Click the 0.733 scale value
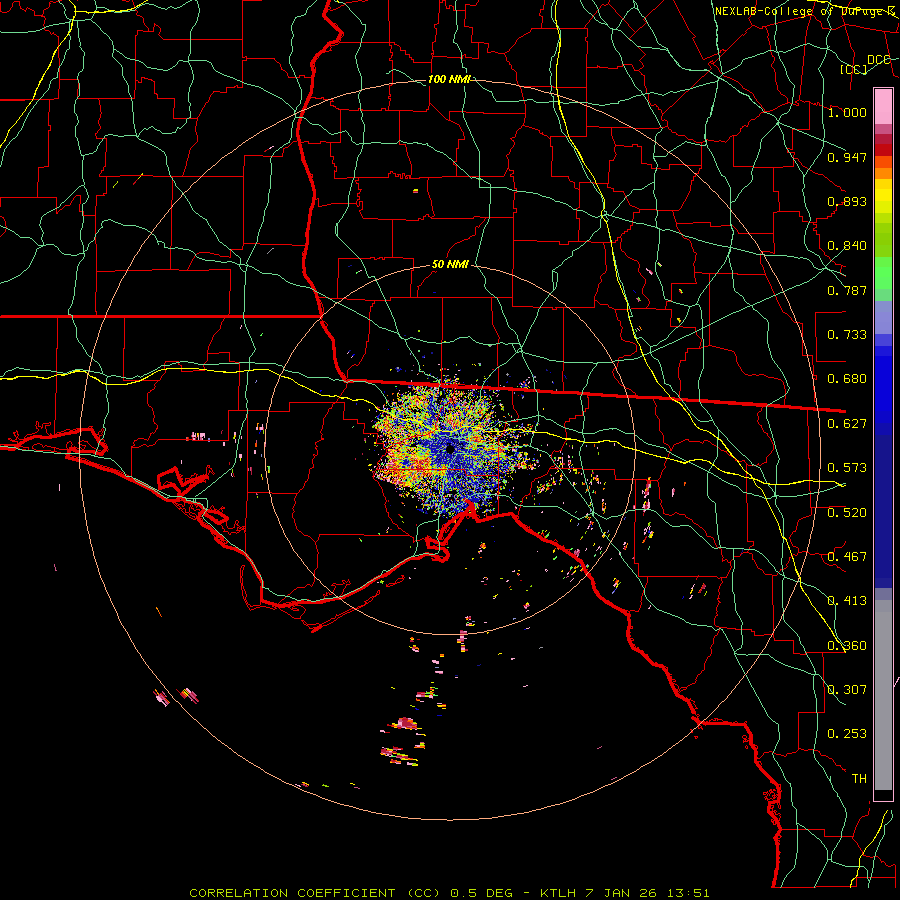 tap(847, 335)
